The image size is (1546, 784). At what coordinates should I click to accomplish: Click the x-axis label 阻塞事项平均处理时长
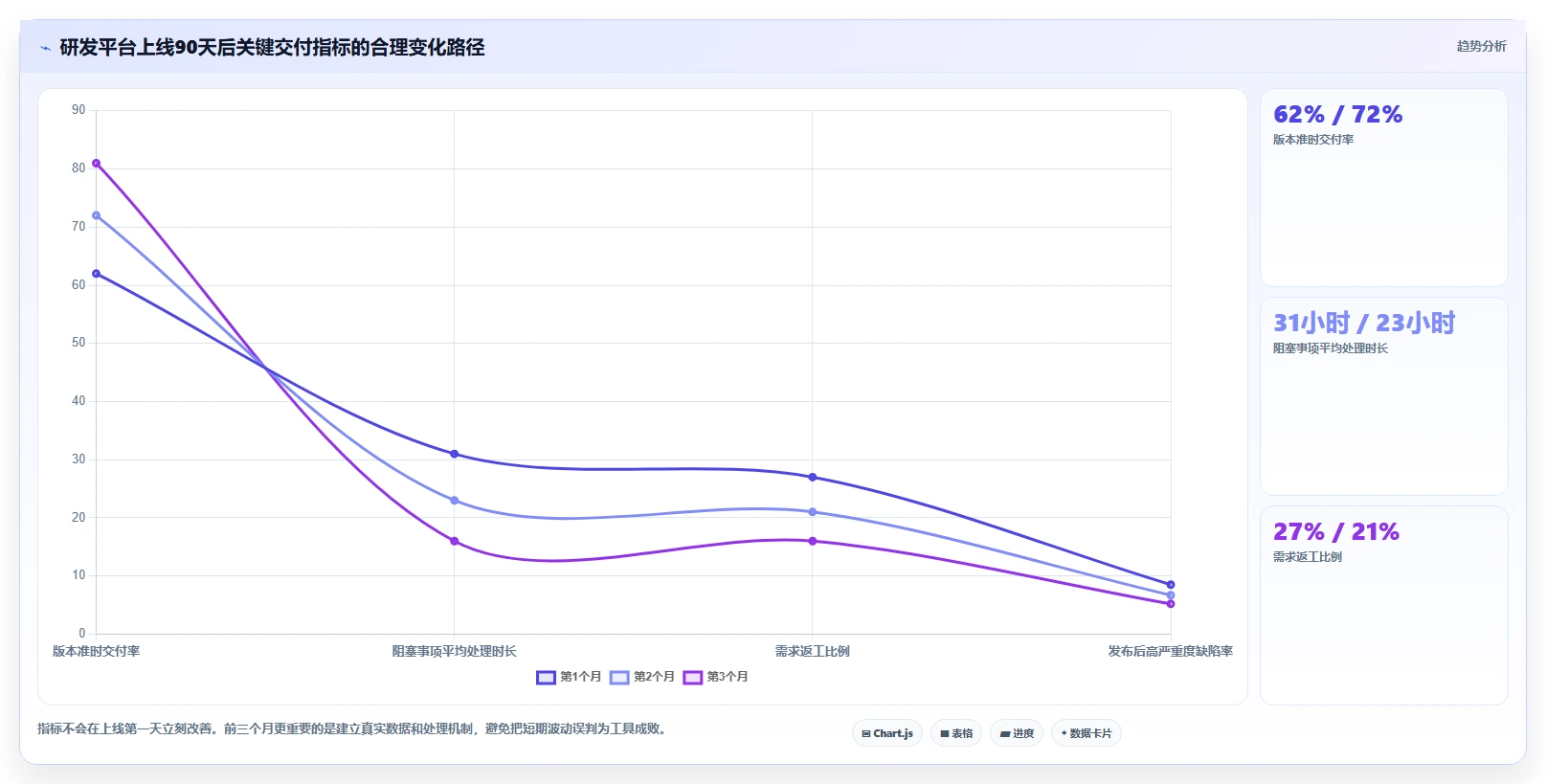[454, 651]
